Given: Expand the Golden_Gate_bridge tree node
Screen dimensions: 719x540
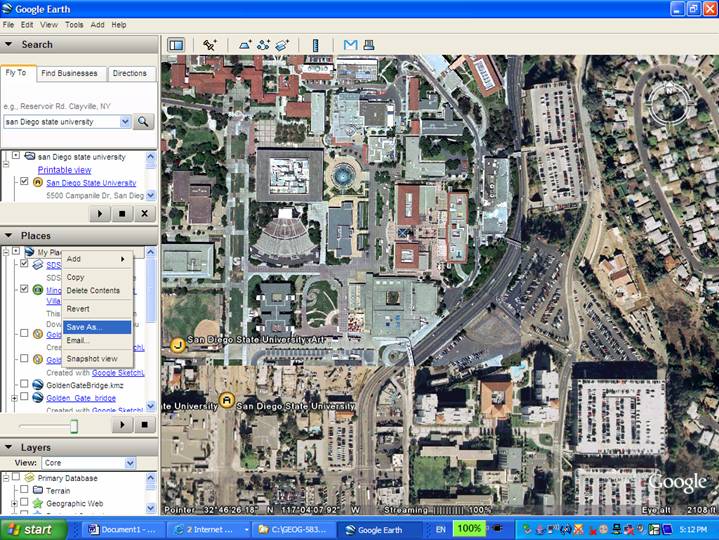Looking at the screenshot, I should (14, 398).
